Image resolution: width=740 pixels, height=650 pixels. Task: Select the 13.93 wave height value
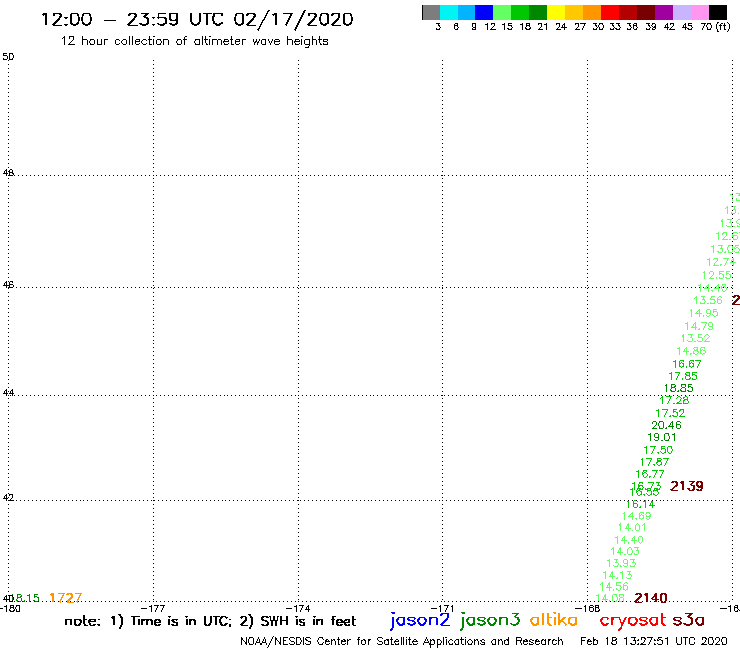tap(621, 563)
